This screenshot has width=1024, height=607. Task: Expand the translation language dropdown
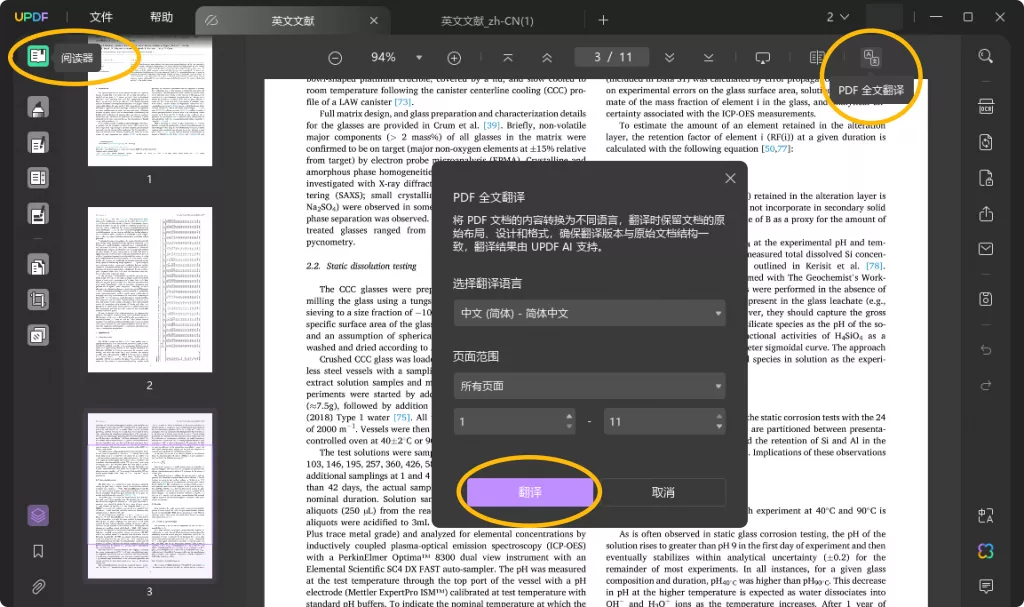point(589,313)
